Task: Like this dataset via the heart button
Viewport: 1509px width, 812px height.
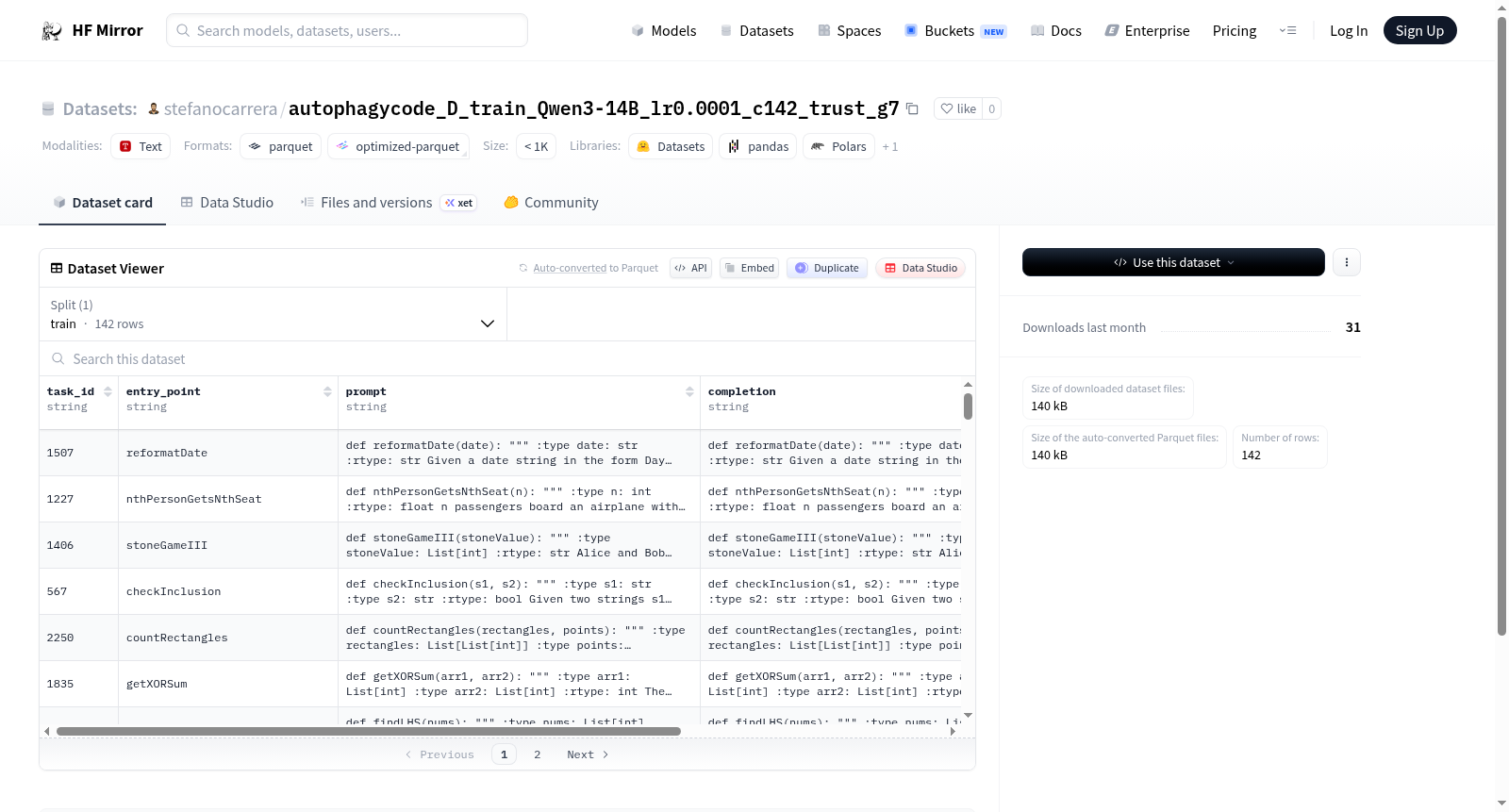Action: click(x=958, y=108)
